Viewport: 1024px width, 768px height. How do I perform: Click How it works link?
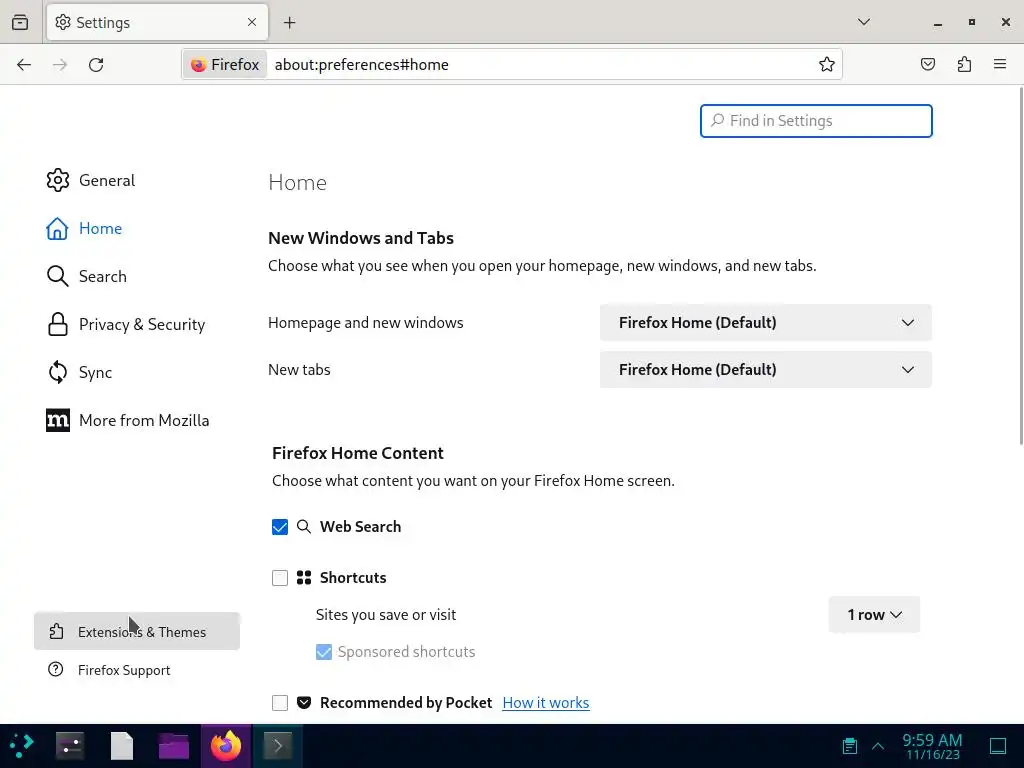coord(546,703)
